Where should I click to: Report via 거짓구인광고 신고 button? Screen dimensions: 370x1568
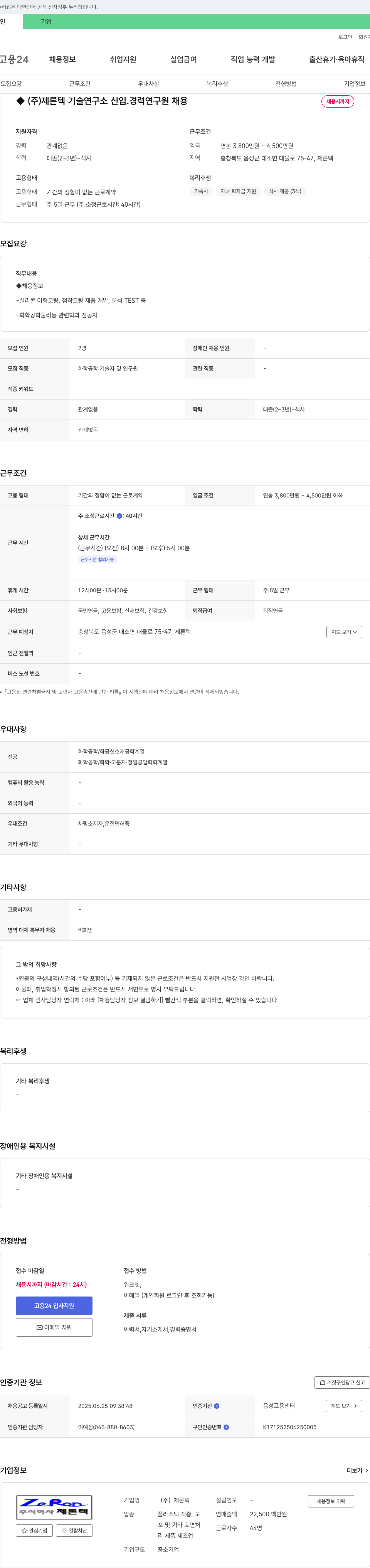(x=342, y=1383)
